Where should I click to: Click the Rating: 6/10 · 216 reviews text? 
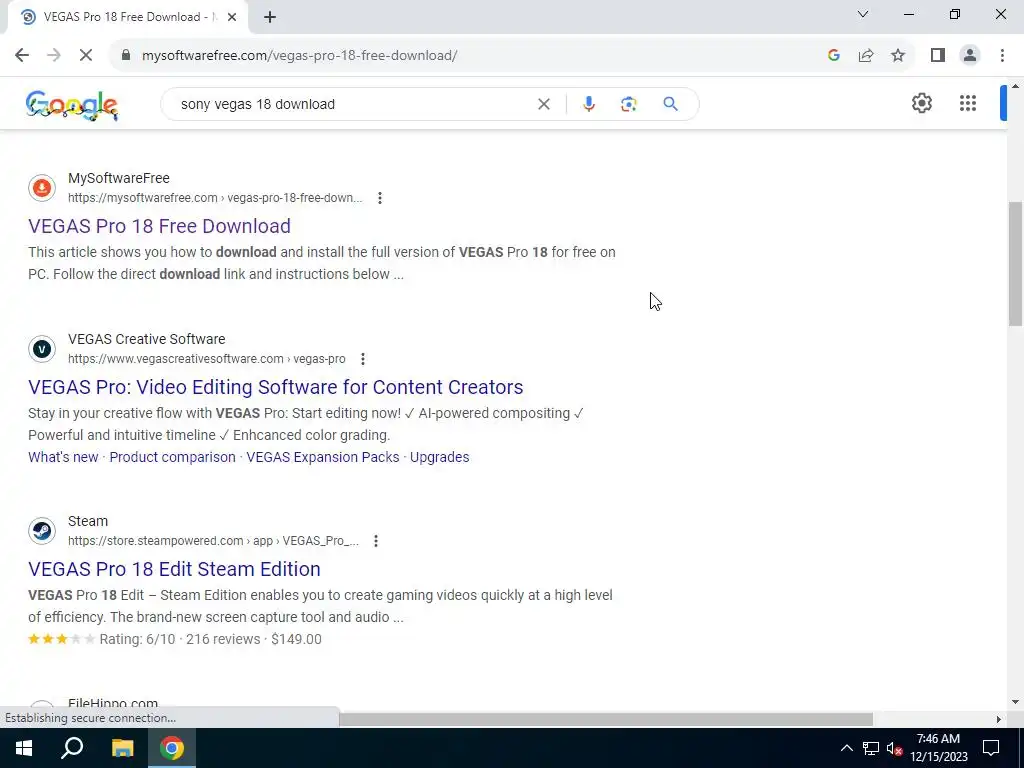tap(180, 639)
